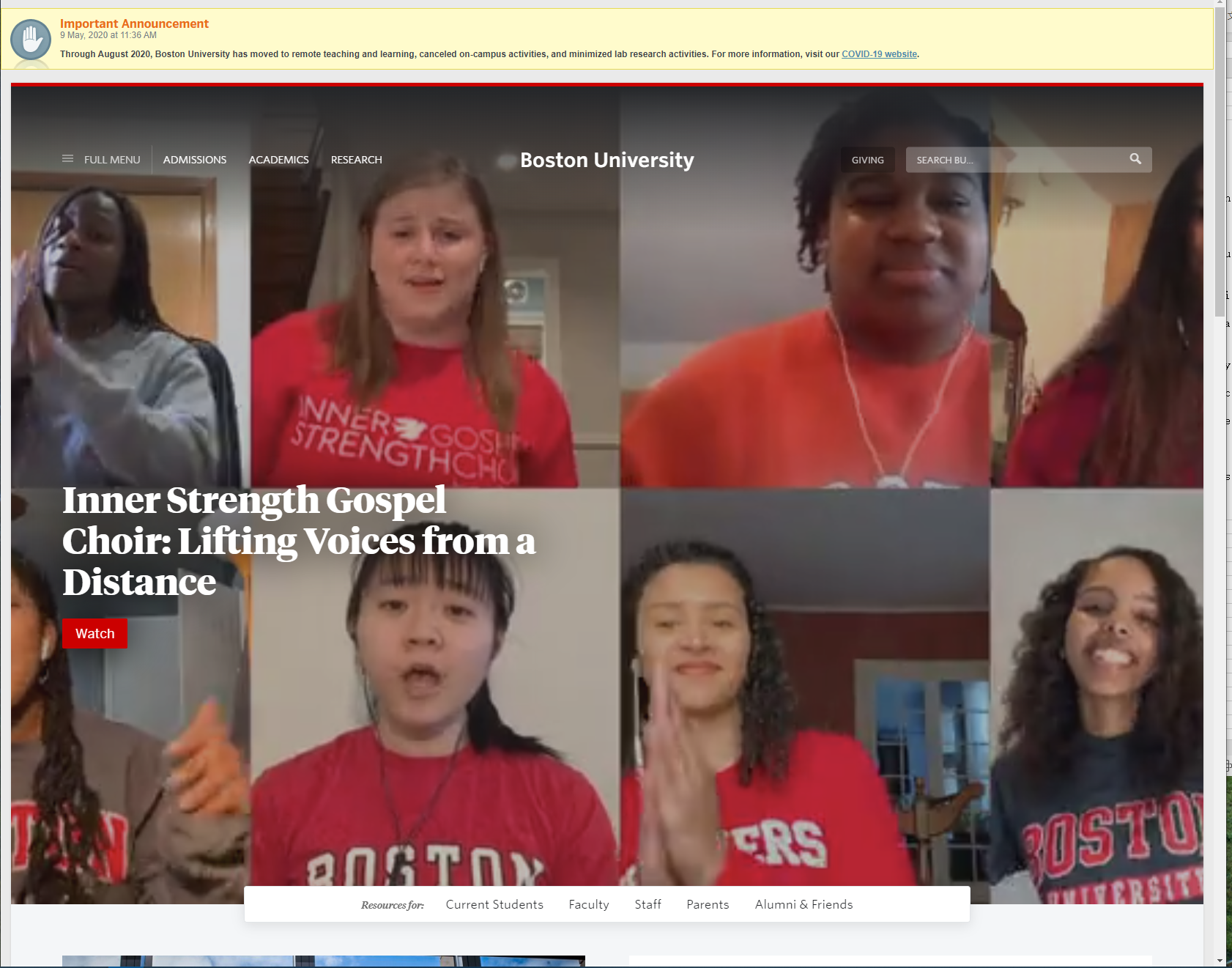Click the "Resources for:" label

pos(393,905)
